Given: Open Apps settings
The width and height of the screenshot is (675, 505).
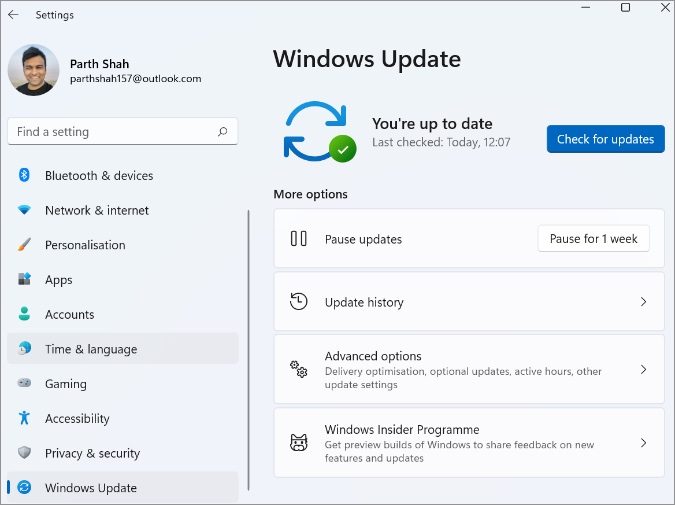Looking at the screenshot, I should [123, 280].
